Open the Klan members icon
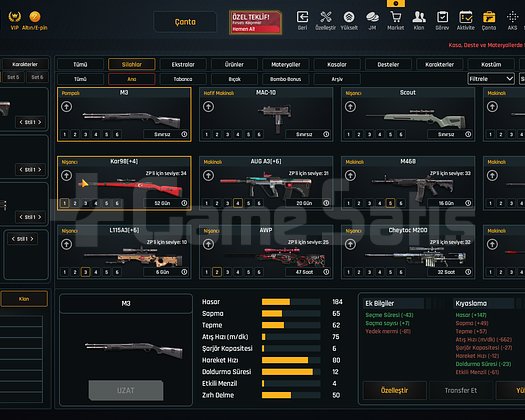 click(419, 17)
